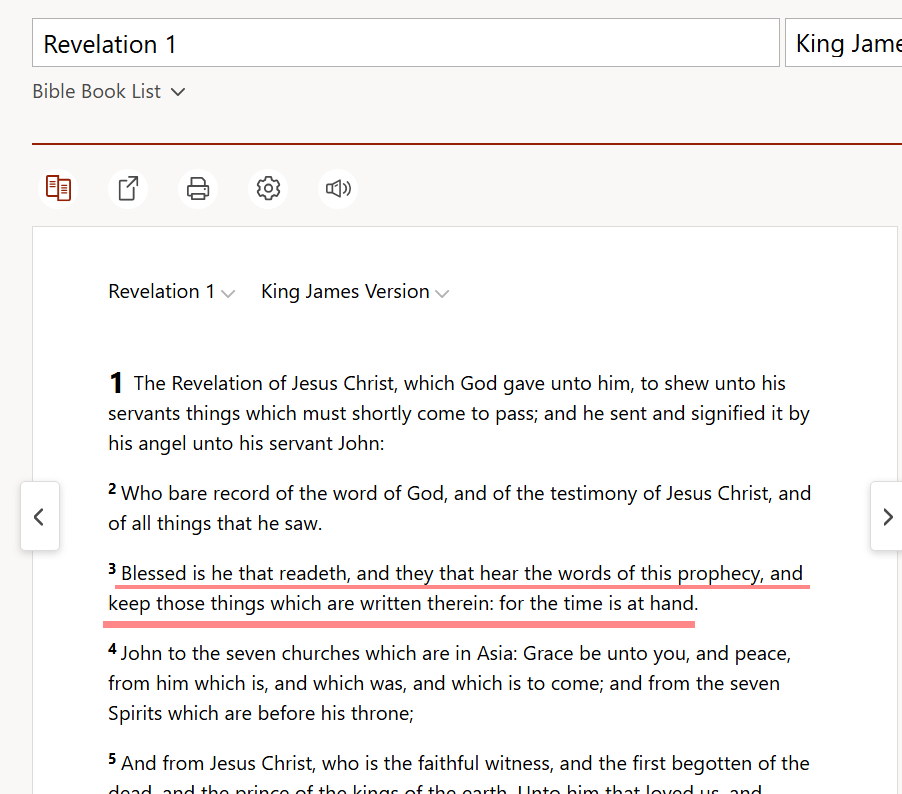Click verse 3 'Blessed is he that readeth'

(x=456, y=588)
